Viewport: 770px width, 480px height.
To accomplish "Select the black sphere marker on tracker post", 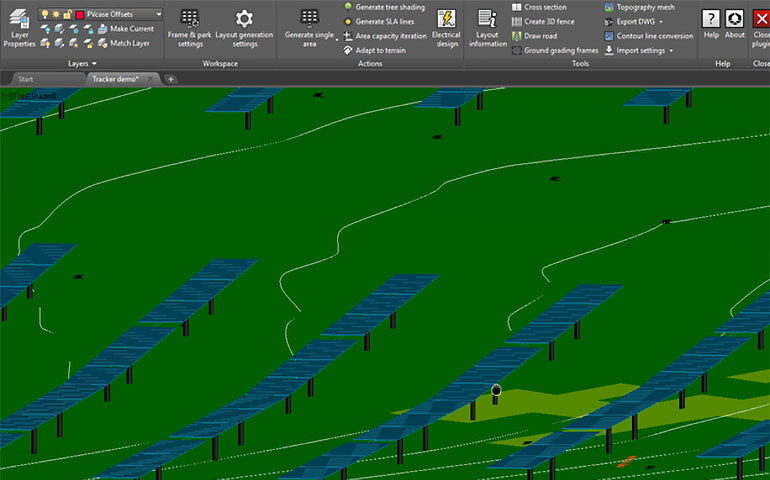I will coord(496,390).
